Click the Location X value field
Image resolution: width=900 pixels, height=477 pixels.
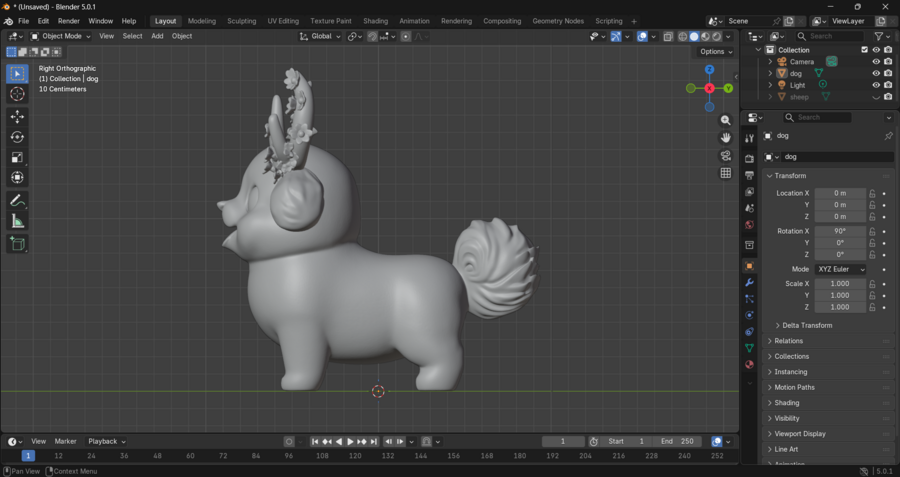tap(840, 193)
